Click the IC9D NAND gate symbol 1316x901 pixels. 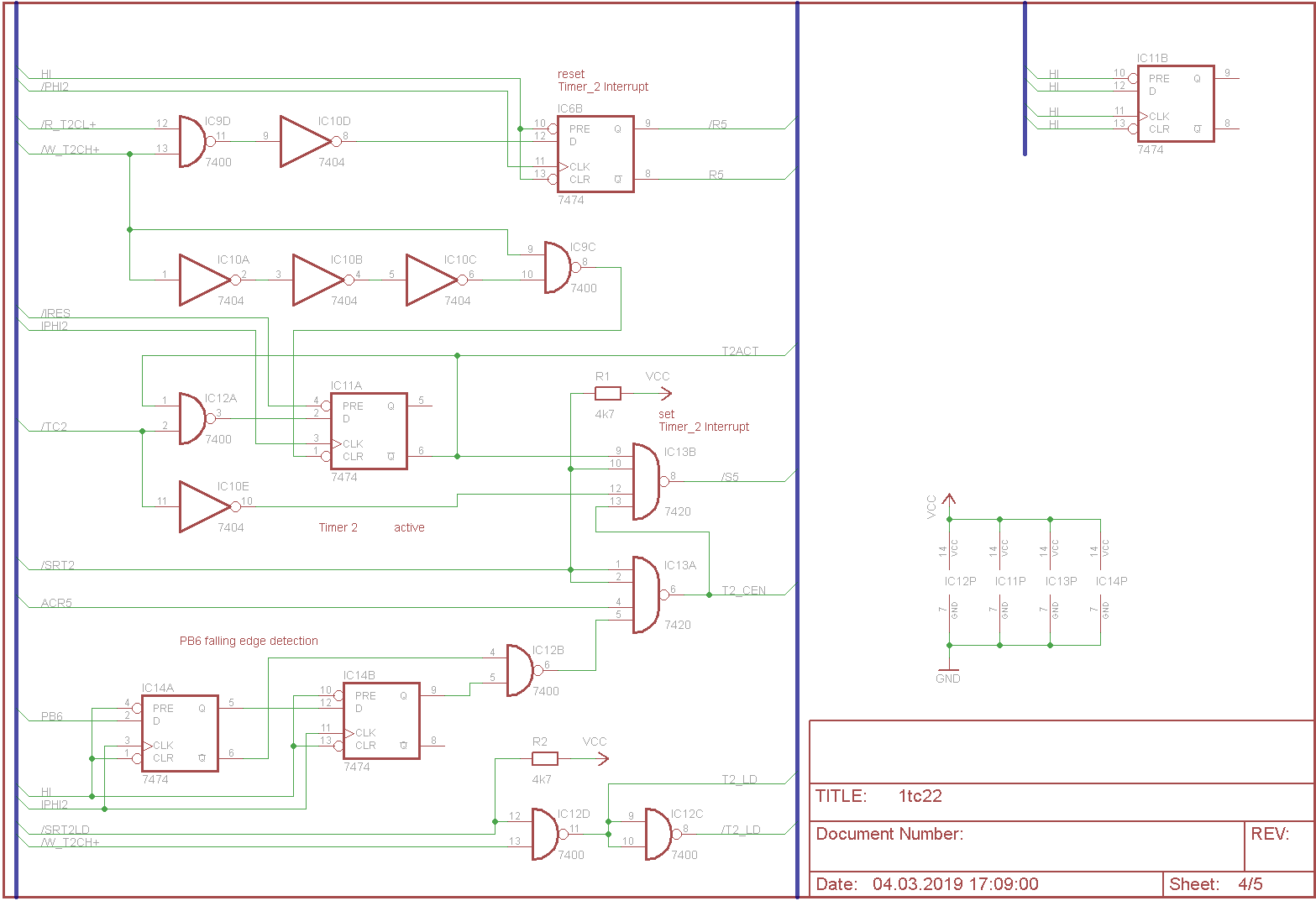(193, 141)
